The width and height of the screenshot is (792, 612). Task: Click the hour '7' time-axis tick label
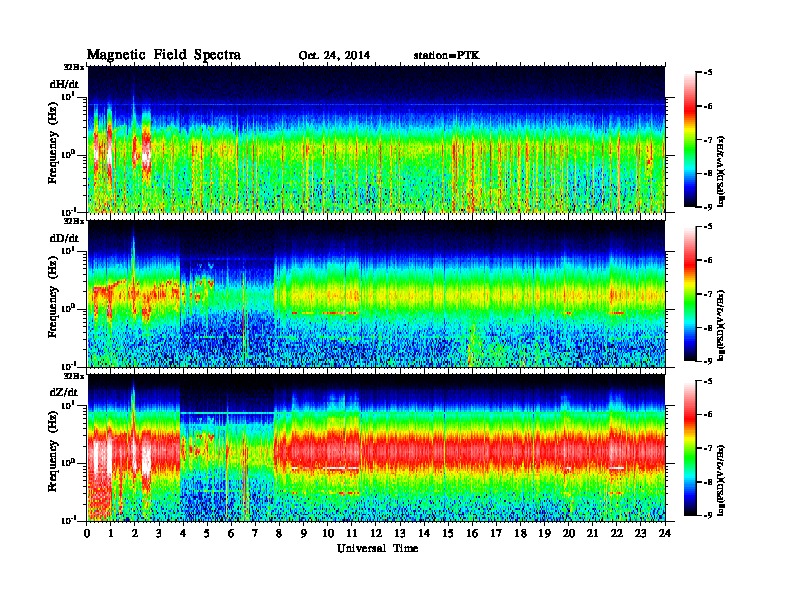(x=255, y=533)
